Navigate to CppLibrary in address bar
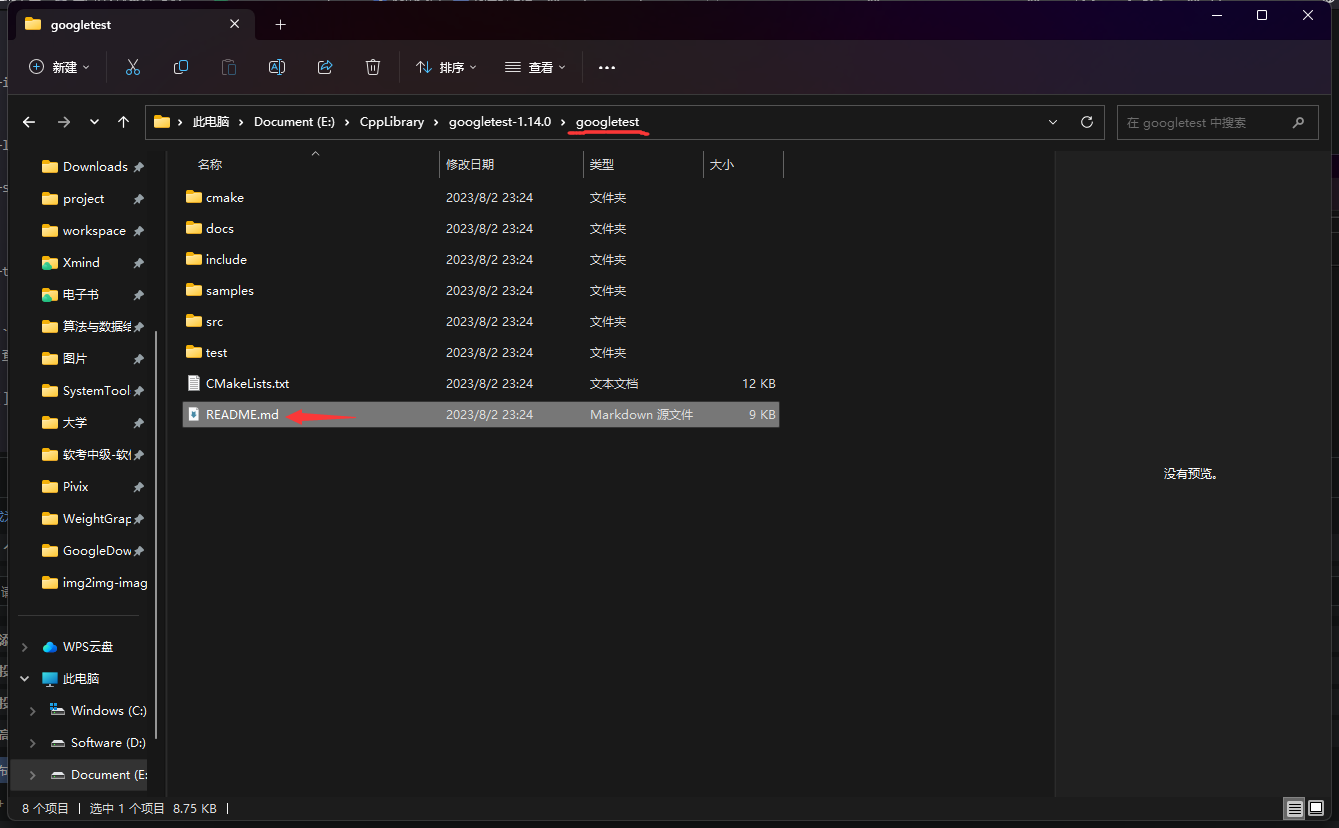 pos(392,122)
